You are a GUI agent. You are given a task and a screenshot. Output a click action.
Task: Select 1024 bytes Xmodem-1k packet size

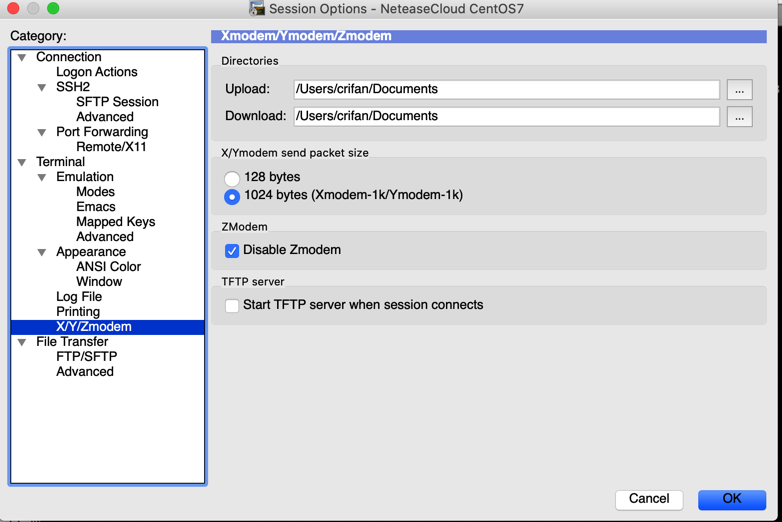click(232, 196)
